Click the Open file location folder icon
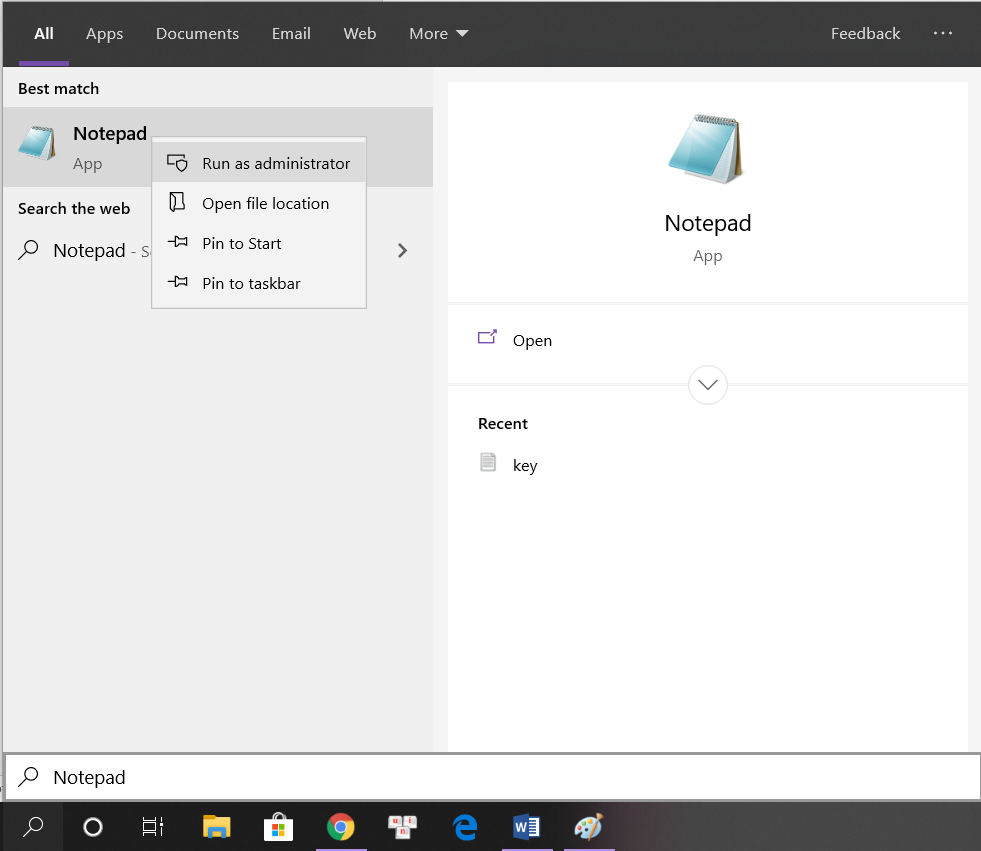Viewport: 981px width, 851px height. click(178, 201)
